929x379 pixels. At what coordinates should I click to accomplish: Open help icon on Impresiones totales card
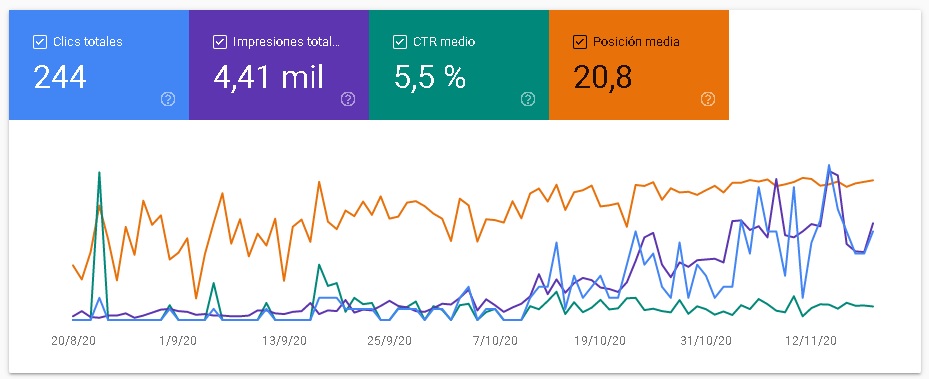348,99
